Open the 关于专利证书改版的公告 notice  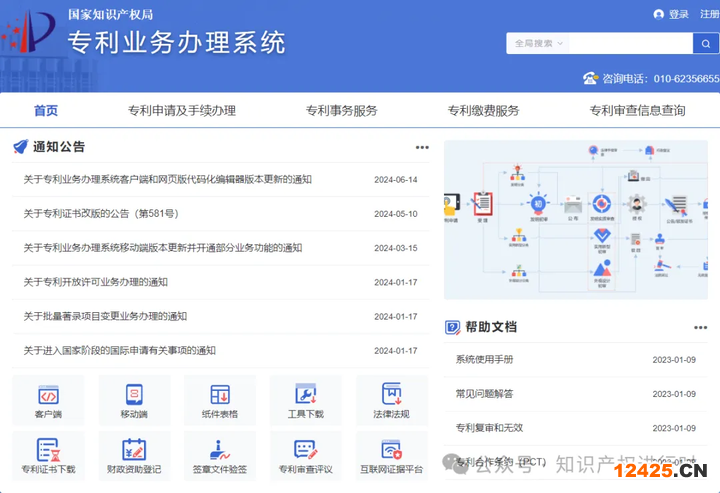click(x=101, y=214)
